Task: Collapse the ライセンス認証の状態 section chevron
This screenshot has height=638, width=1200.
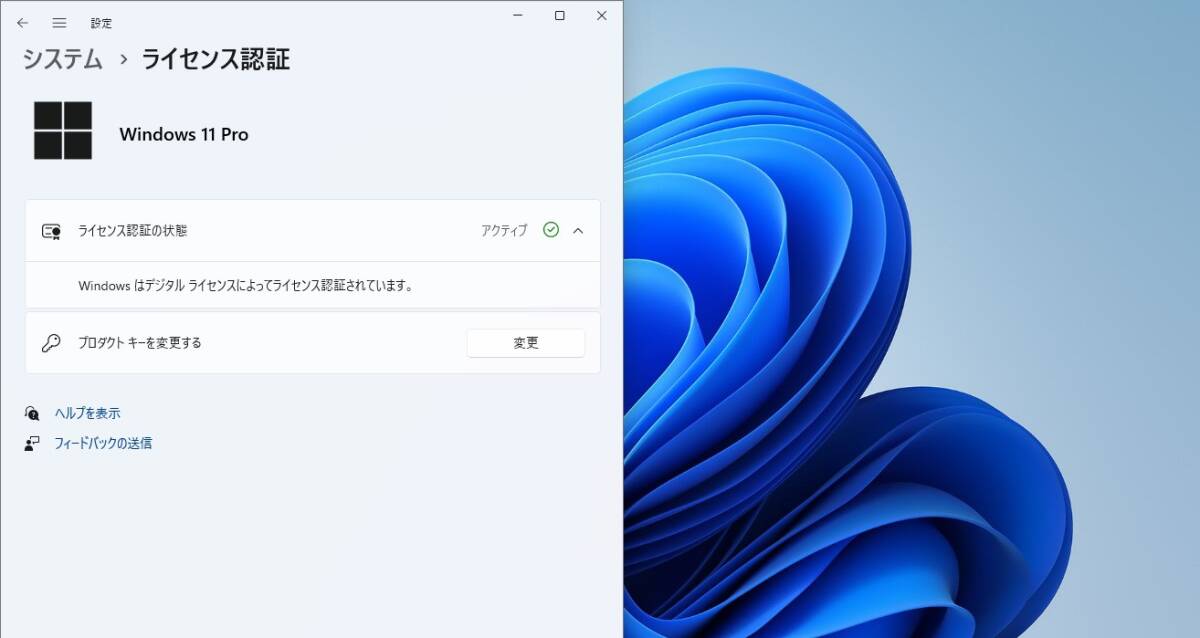Action: [x=578, y=230]
